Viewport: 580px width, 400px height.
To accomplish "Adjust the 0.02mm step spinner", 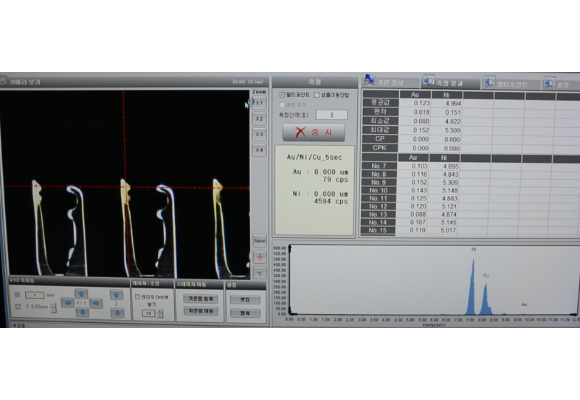I will pos(54,308).
